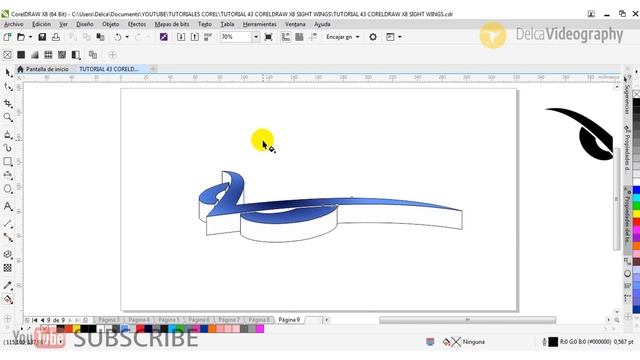Select the Parallel Dimension tool
Screen dimensions: 640x360
click(x=8, y=223)
